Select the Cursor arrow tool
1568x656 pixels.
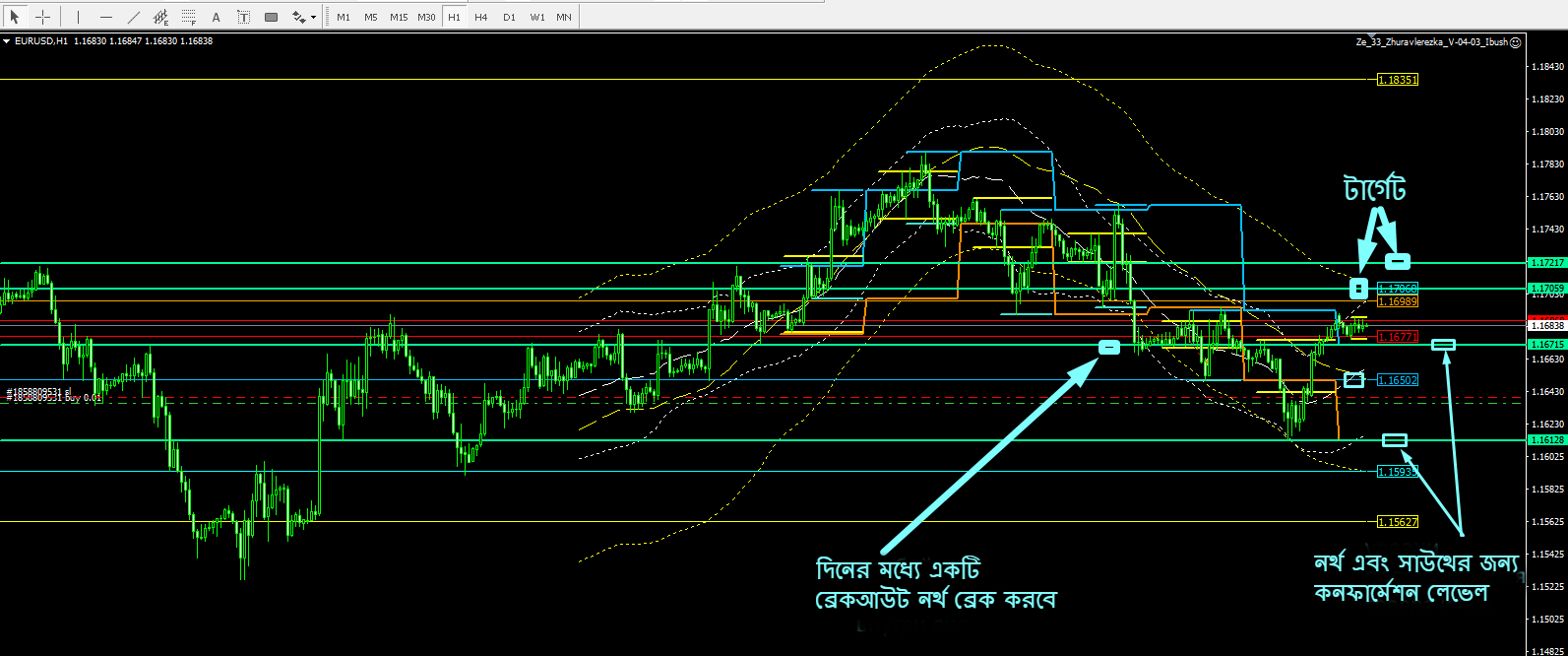click(x=15, y=17)
